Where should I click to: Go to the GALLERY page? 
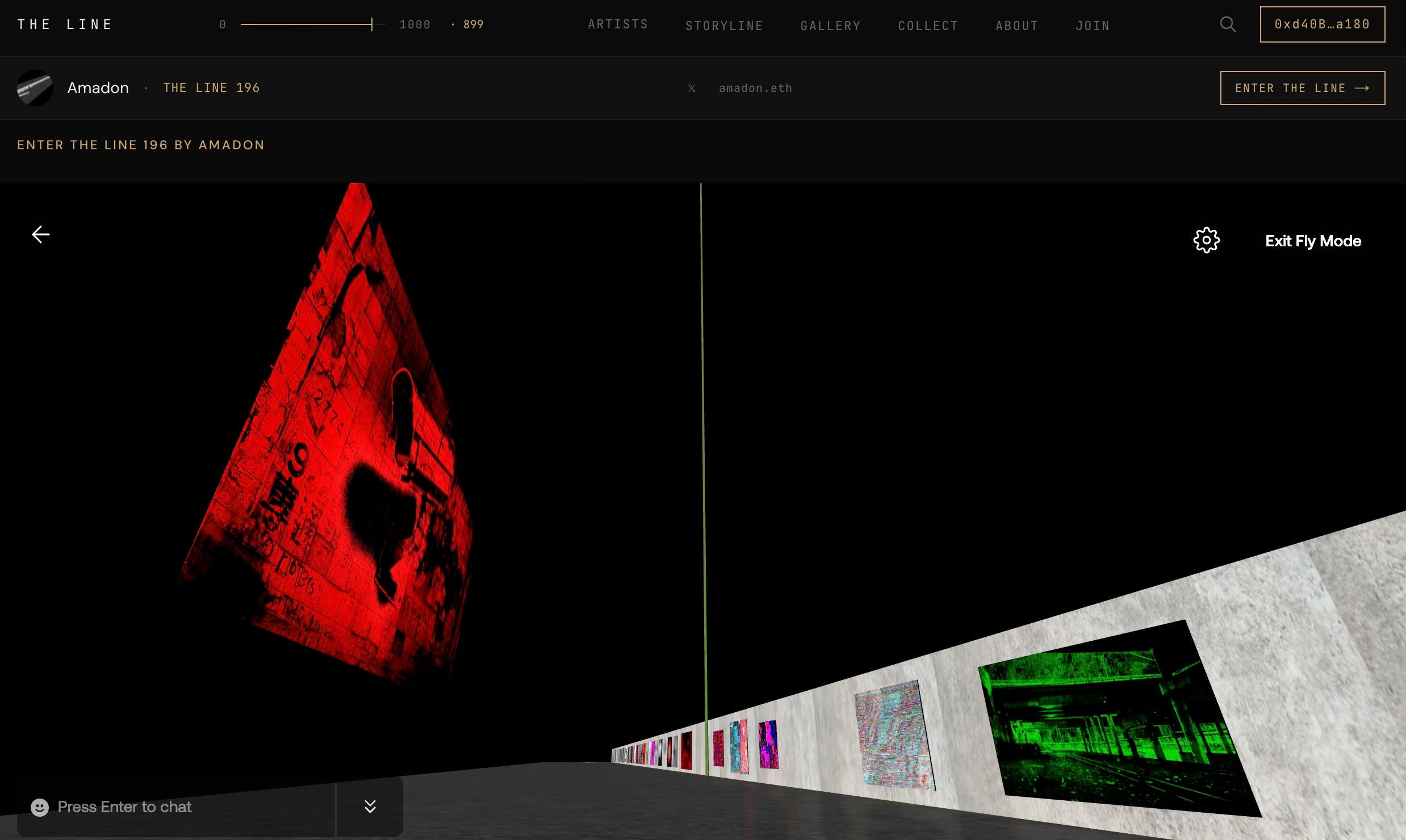click(x=830, y=26)
